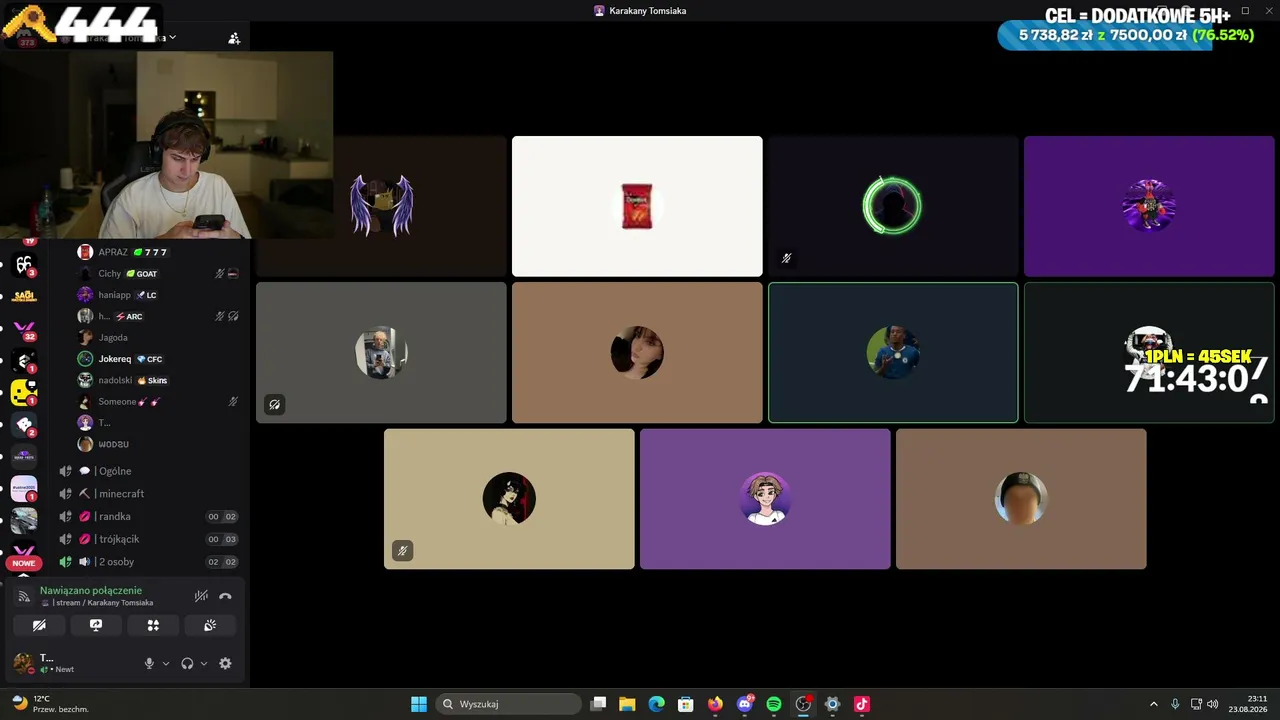
Task: Open server icon with 32 badge
Action: tap(24, 329)
